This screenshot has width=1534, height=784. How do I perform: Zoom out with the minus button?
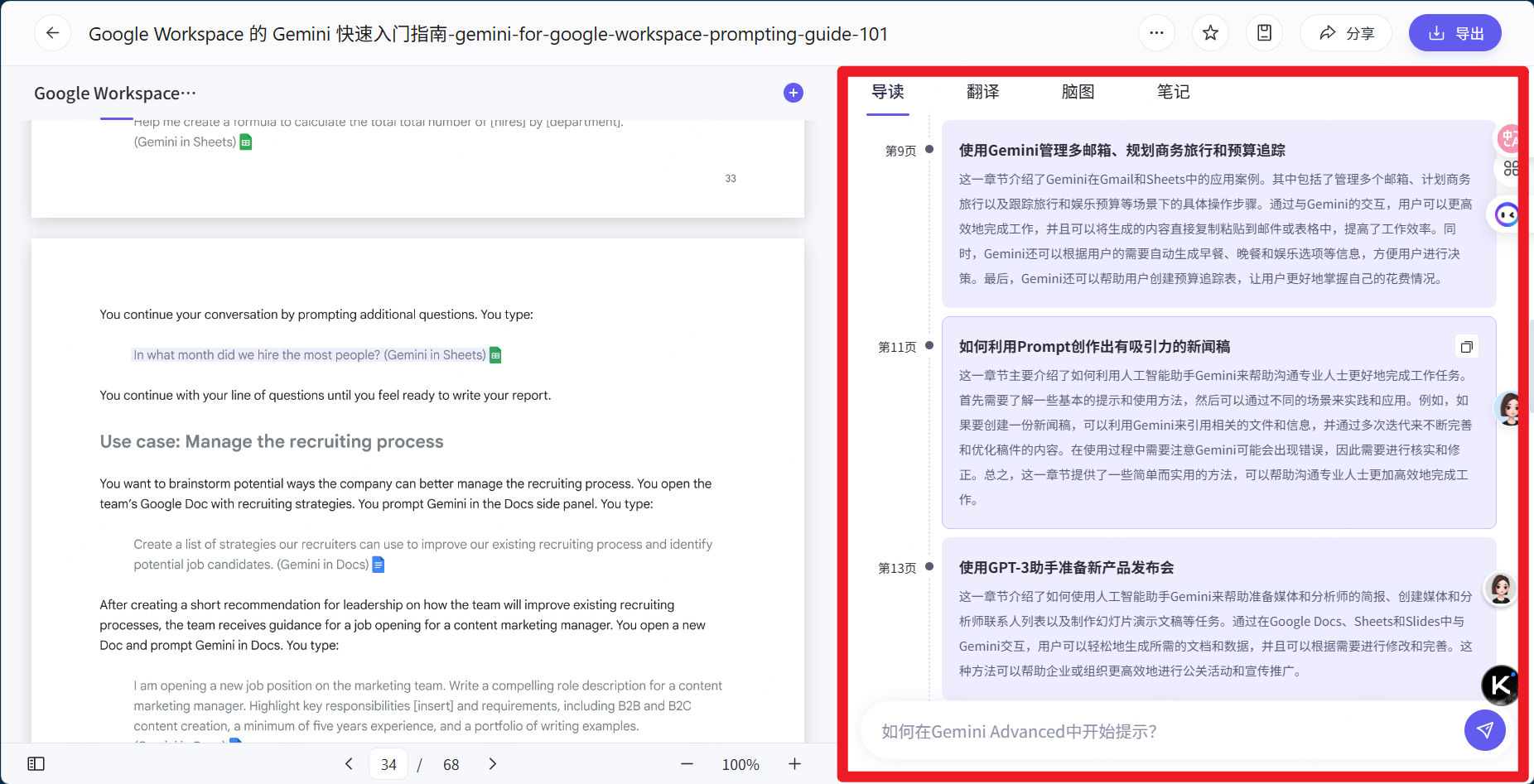click(x=687, y=763)
